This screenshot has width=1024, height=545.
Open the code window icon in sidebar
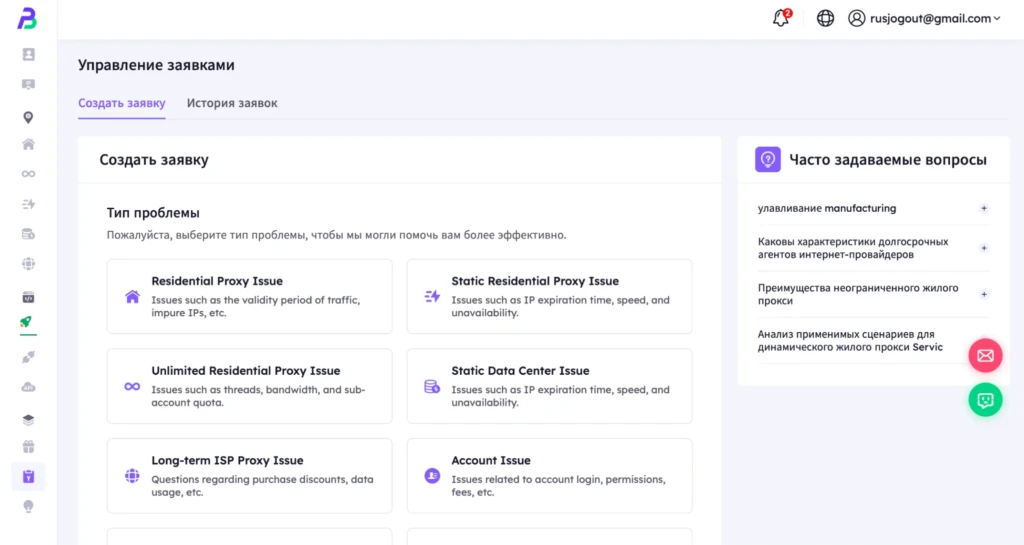coord(28,298)
